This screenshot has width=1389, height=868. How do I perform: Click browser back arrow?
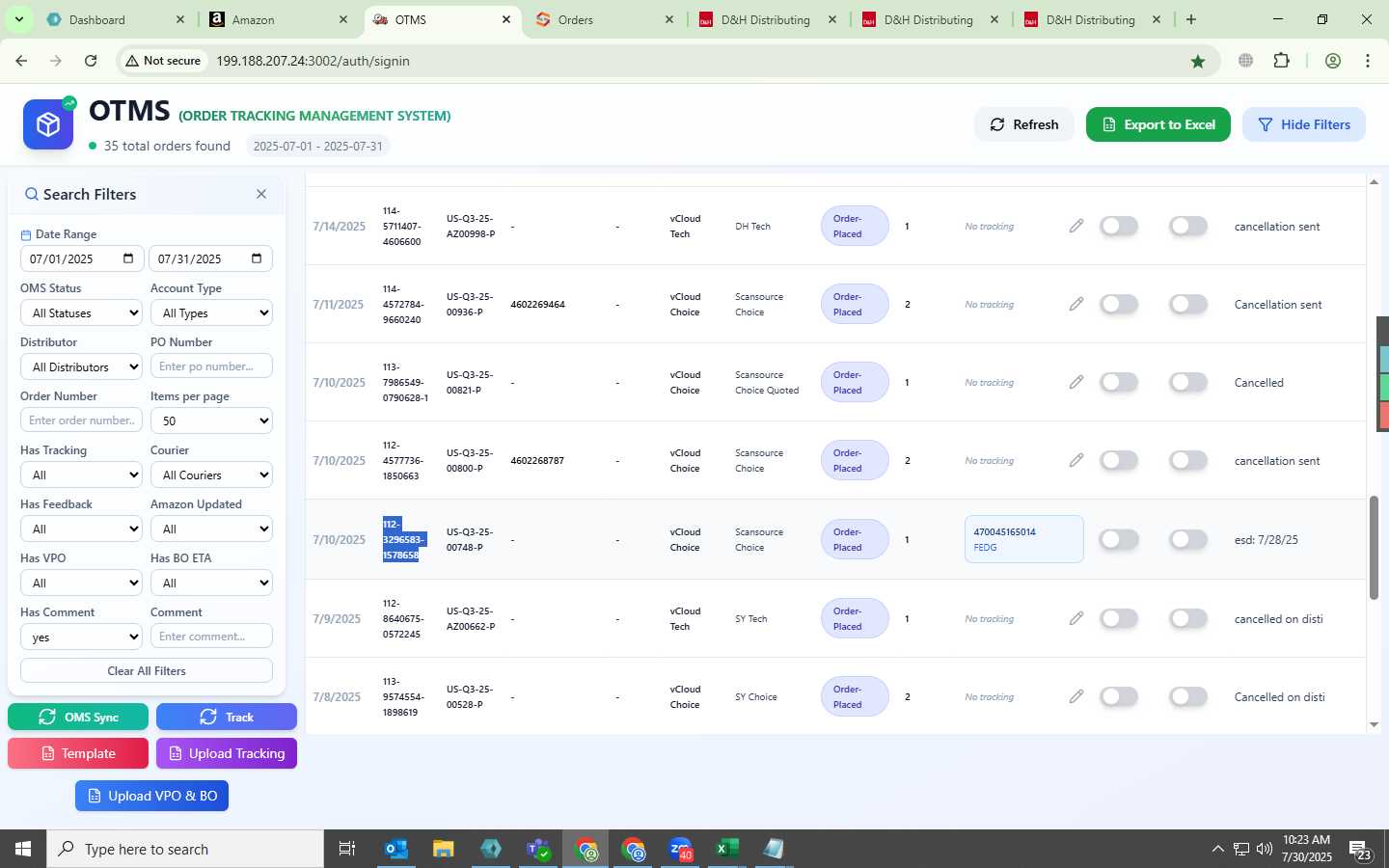click(x=21, y=61)
